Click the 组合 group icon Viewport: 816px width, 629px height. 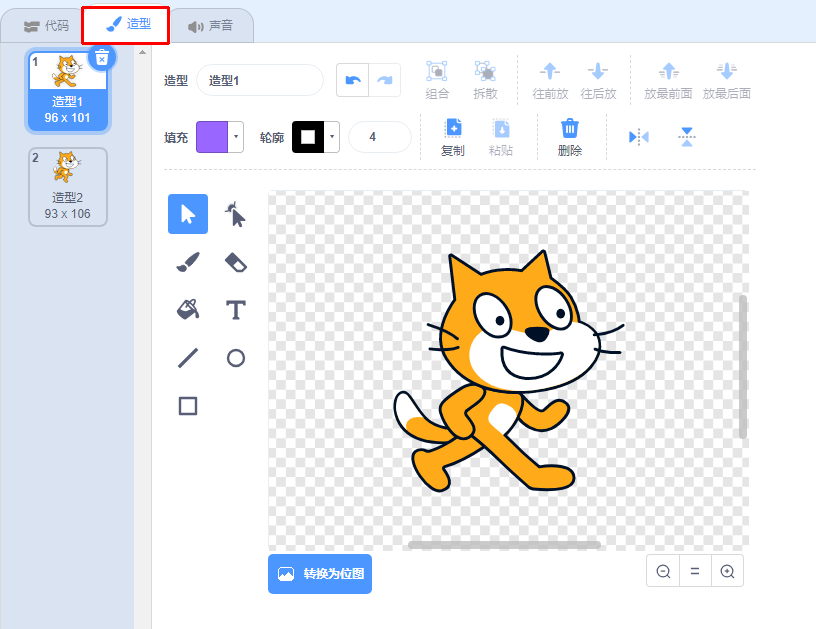[437, 71]
